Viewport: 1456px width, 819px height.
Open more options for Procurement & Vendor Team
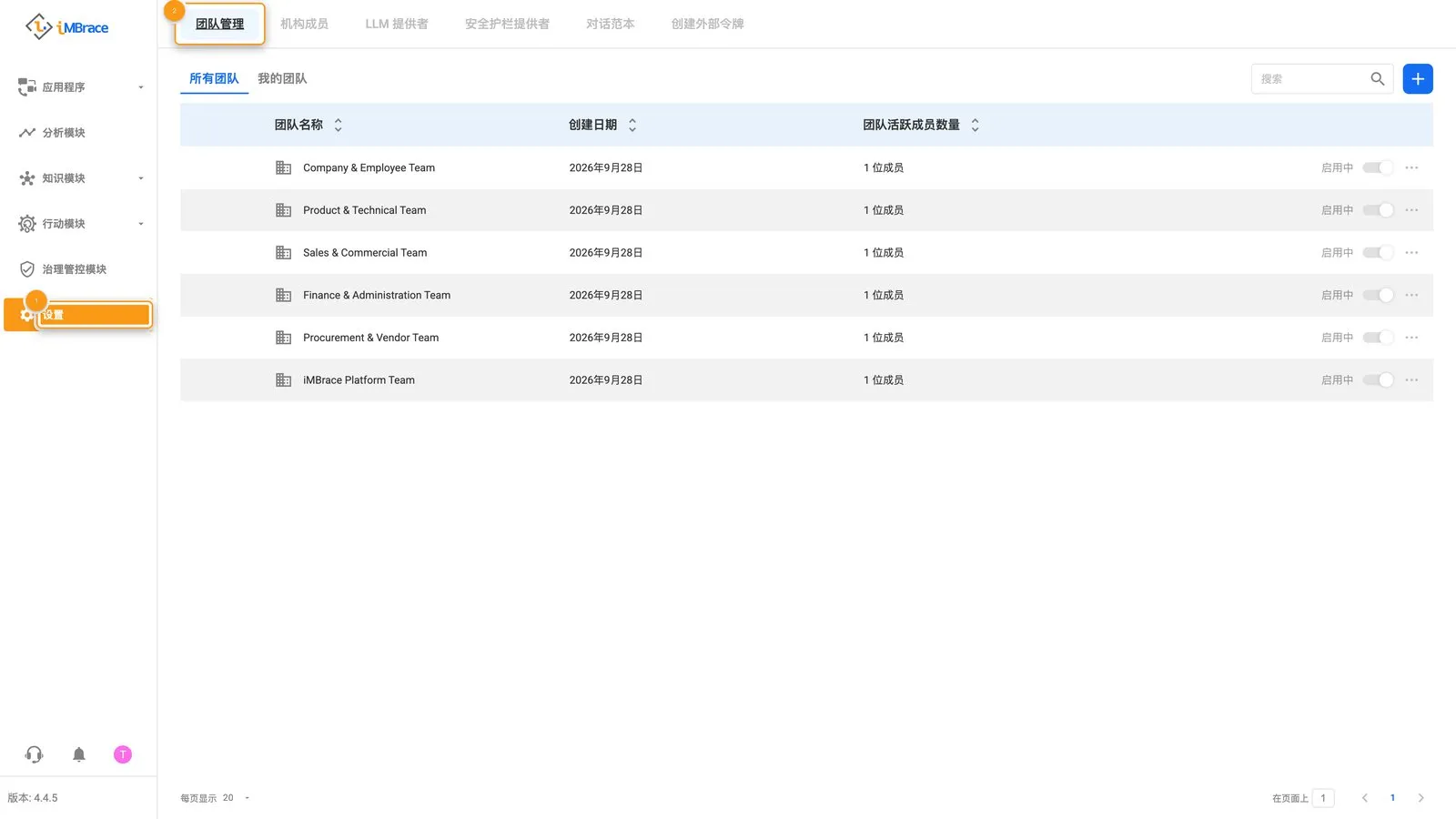click(x=1411, y=338)
